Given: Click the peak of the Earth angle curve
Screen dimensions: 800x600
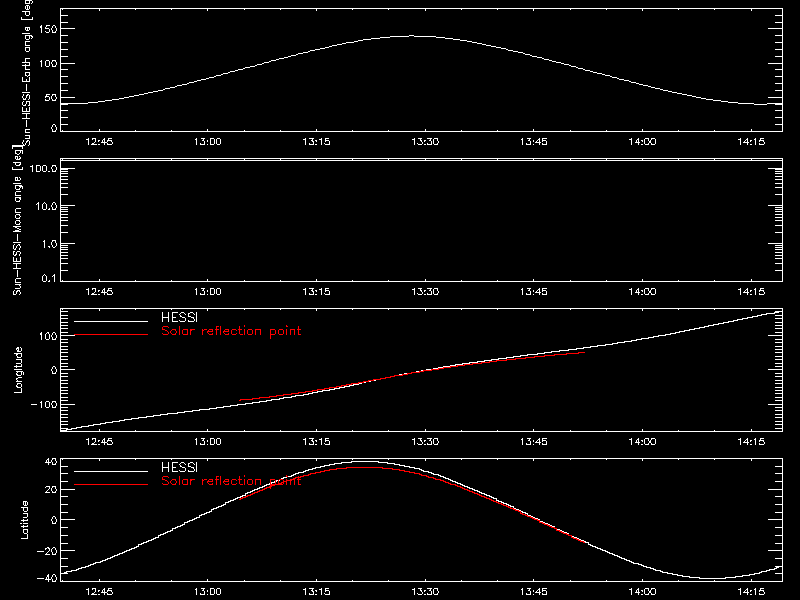Looking at the screenshot, I should [411, 36].
